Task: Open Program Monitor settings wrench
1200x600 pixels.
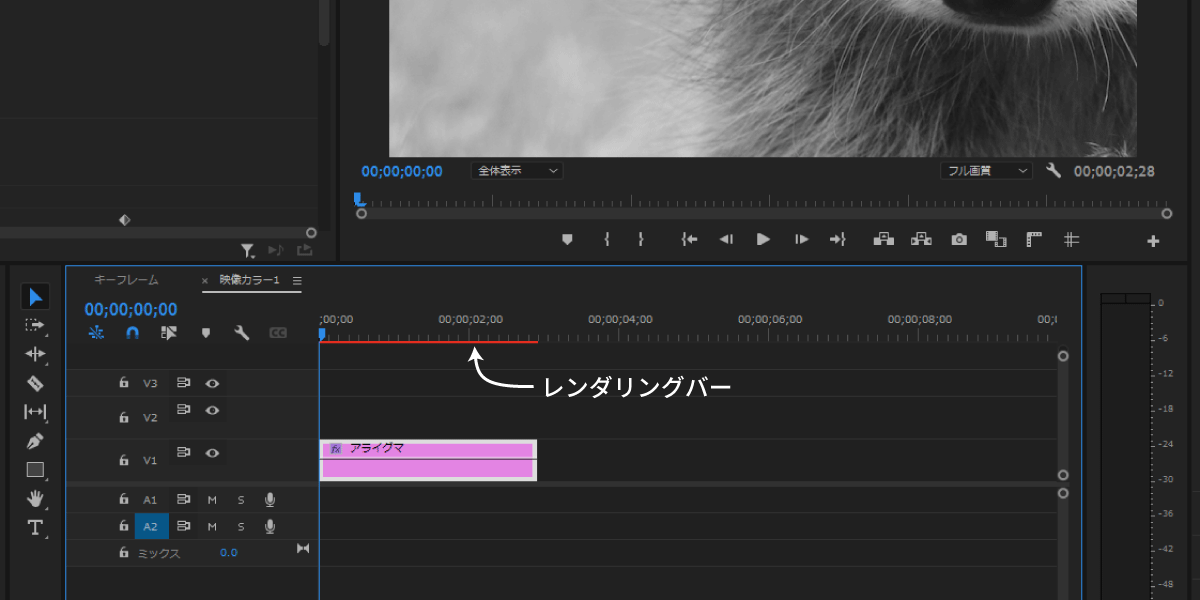Action: coord(1053,171)
